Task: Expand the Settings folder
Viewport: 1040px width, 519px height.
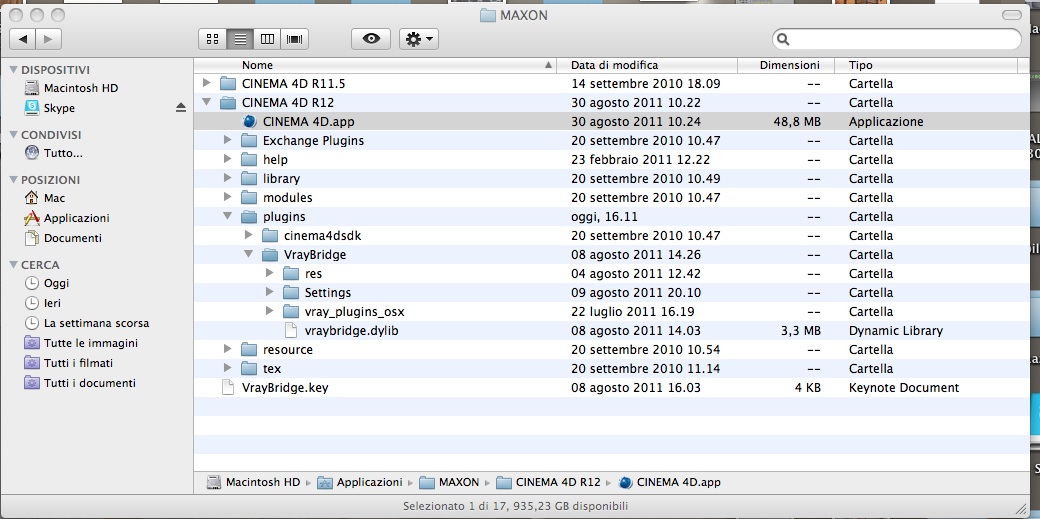Action: tap(269, 292)
